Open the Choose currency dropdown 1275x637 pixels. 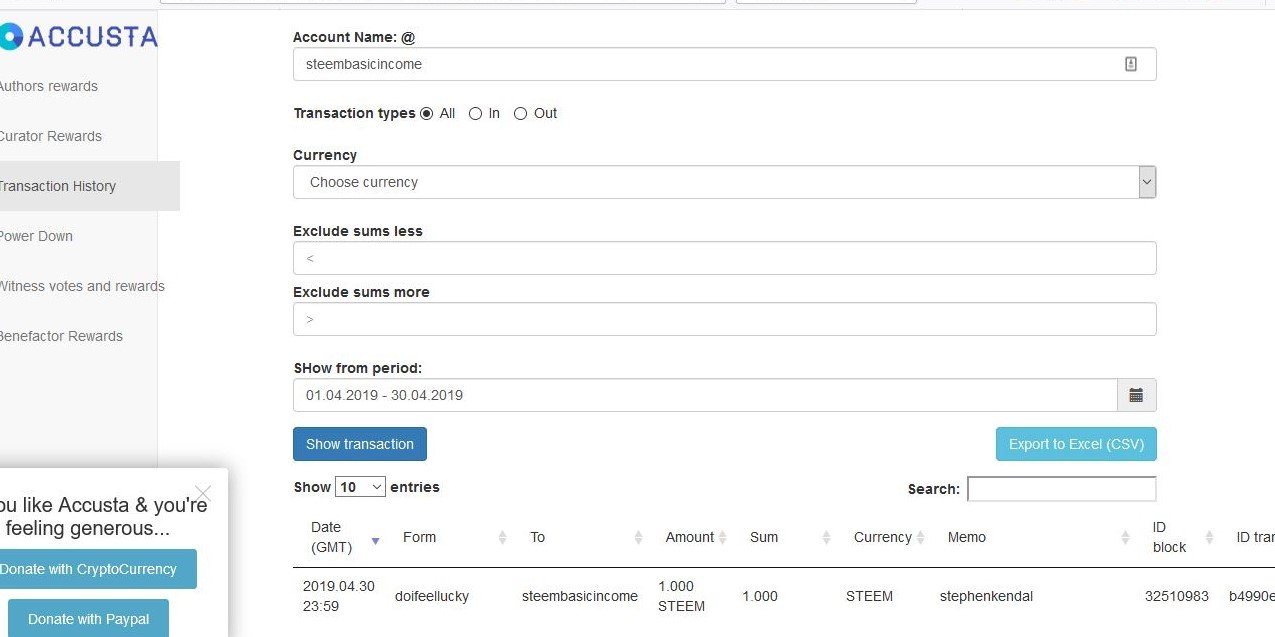point(724,182)
